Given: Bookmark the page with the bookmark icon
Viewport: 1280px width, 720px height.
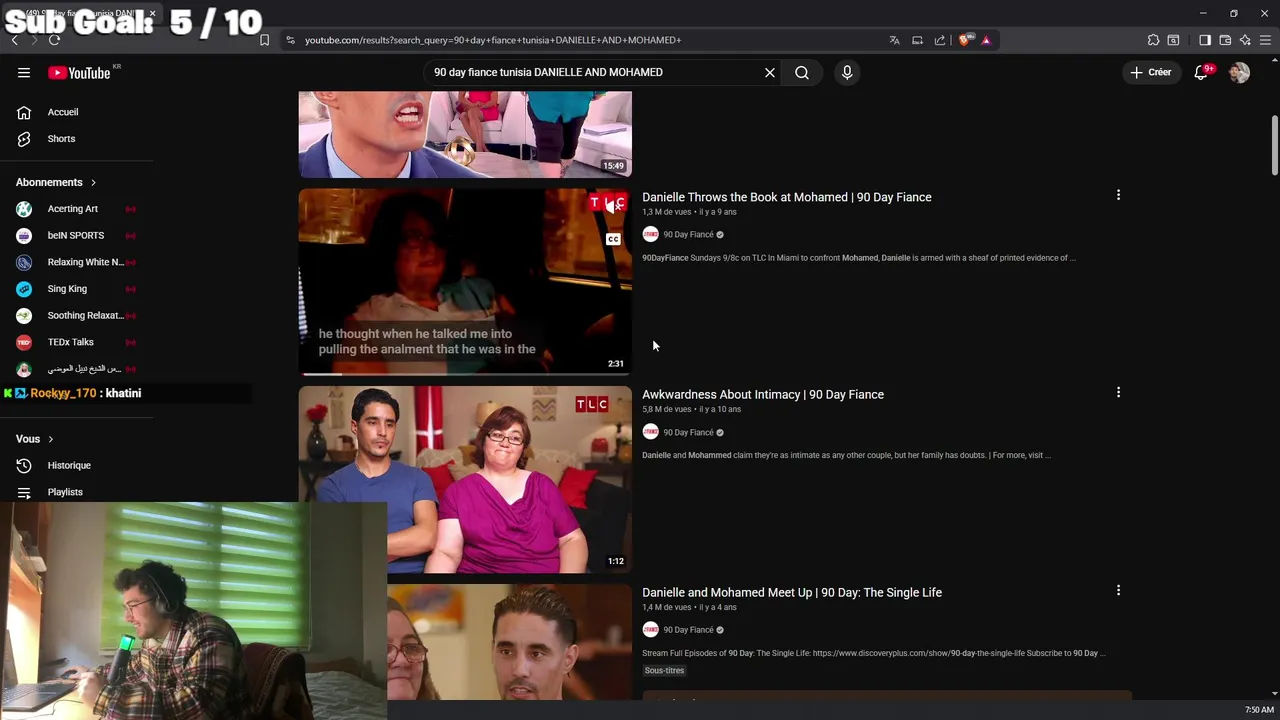Looking at the screenshot, I should 264,40.
